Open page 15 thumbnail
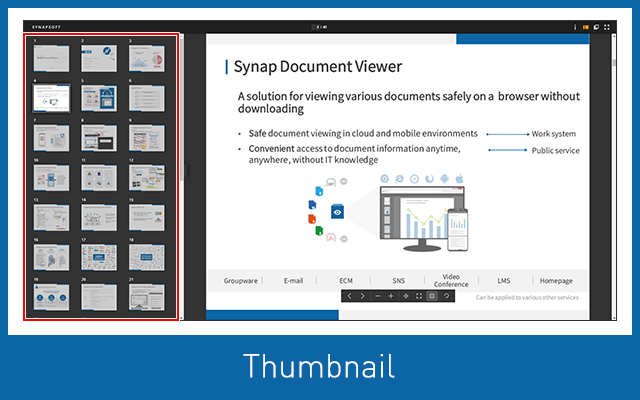Image resolution: width=640 pixels, height=400 pixels. pyautogui.click(x=147, y=218)
